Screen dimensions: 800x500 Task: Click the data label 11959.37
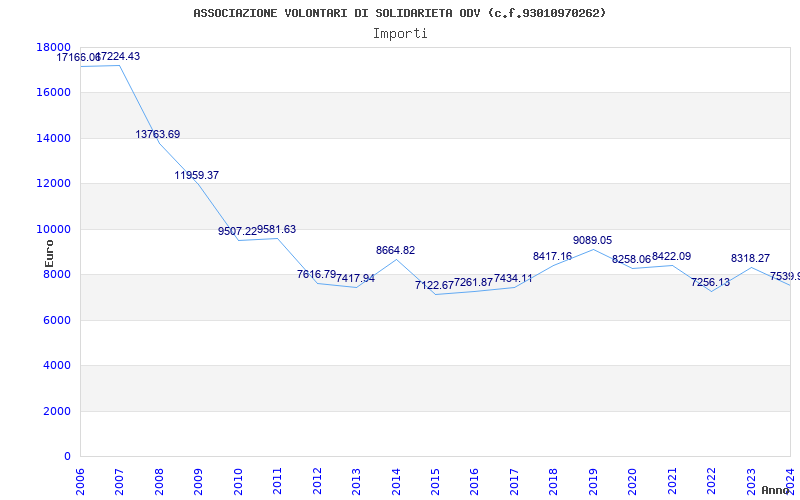[196, 176]
